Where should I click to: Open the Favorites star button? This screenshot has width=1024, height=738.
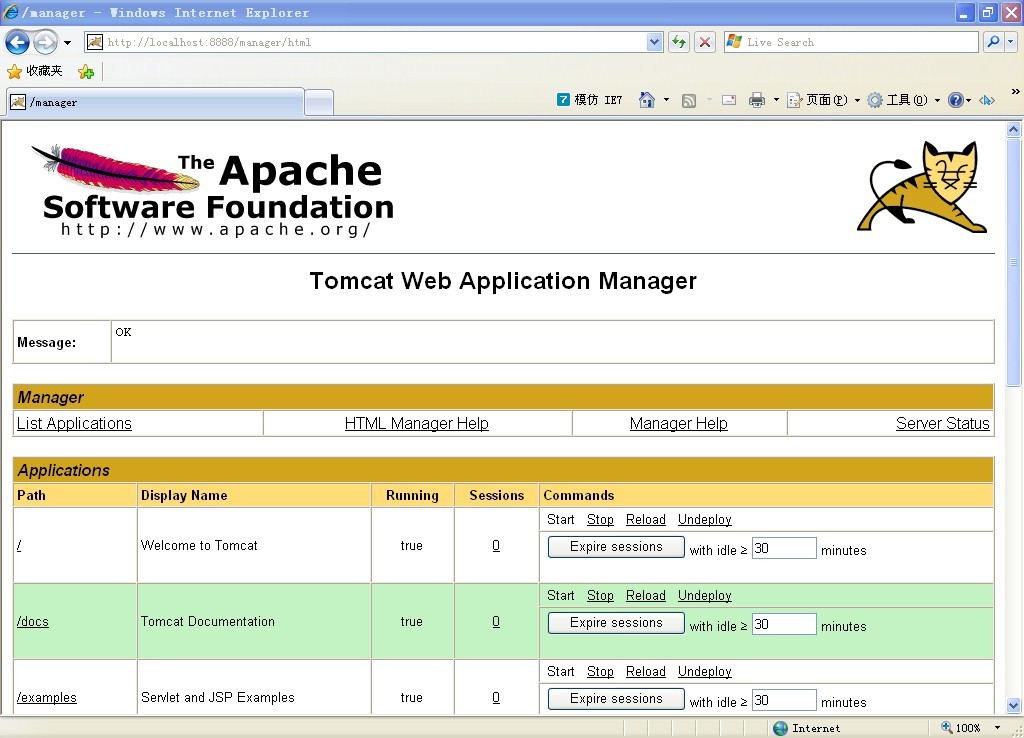35,71
